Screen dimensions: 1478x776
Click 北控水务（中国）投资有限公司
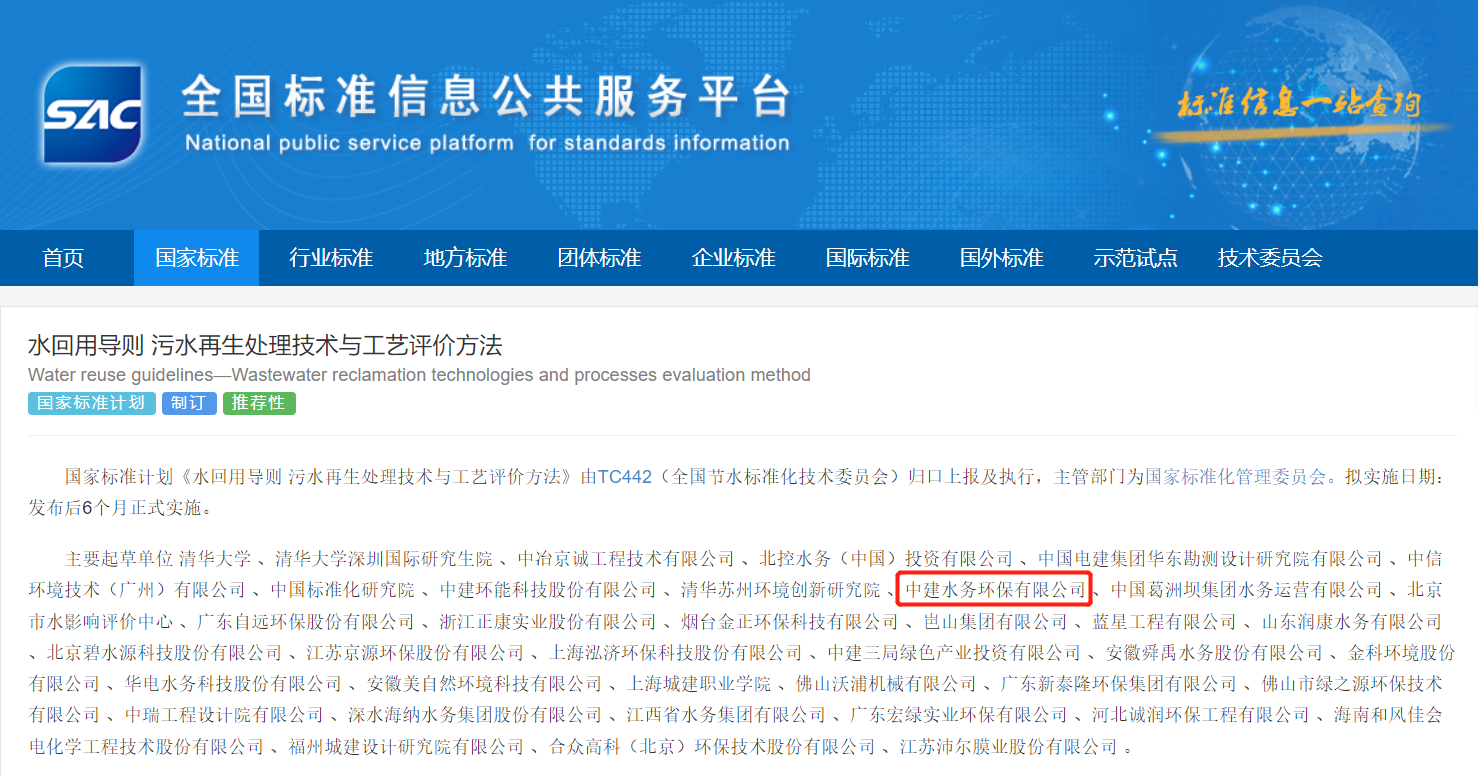tap(886, 559)
